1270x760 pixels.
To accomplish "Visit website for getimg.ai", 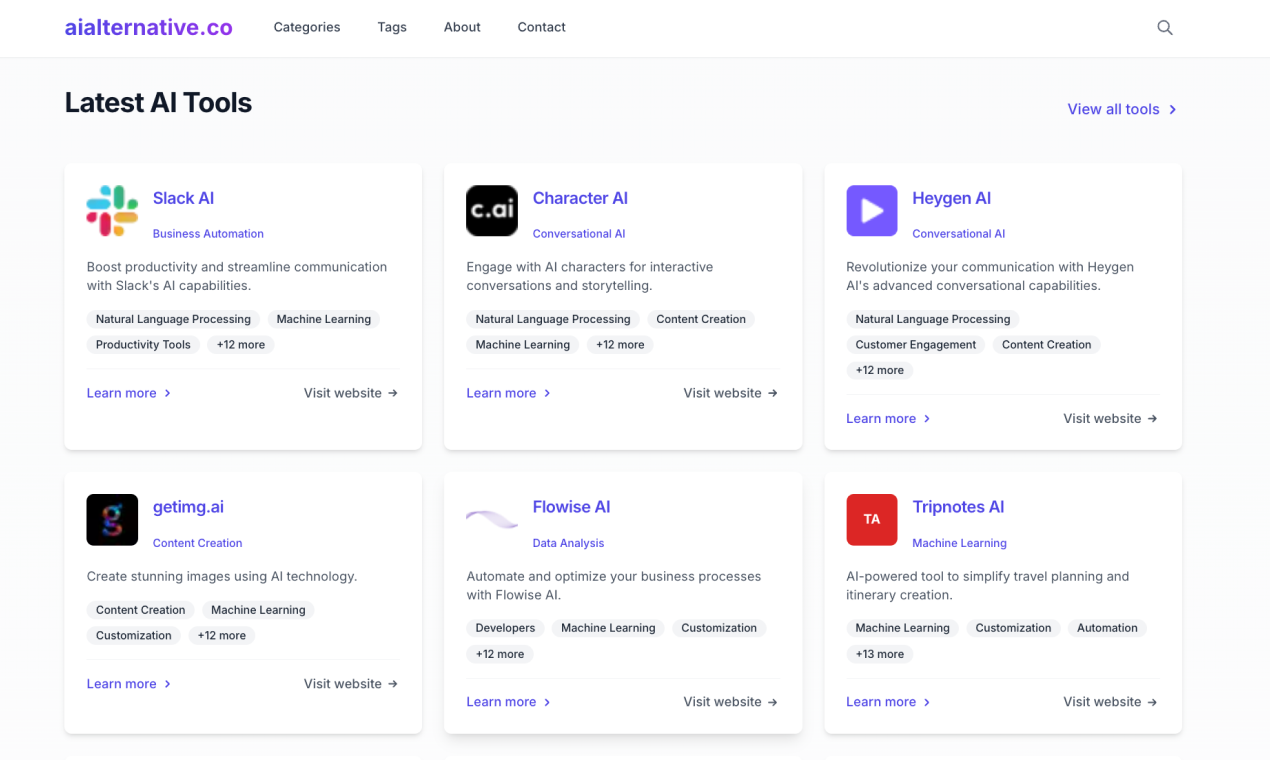I will (x=351, y=684).
